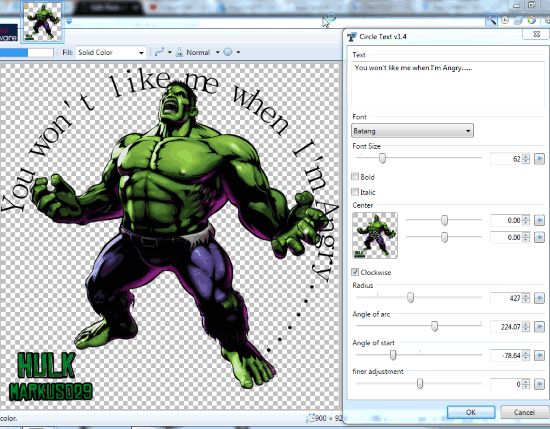550x429 pixels.
Task: Click the first Center slider handle
Action: tap(444, 220)
